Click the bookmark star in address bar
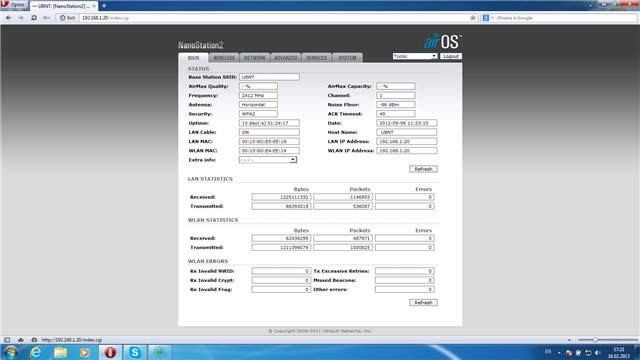The width and height of the screenshot is (640, 360). click(473, 18)
